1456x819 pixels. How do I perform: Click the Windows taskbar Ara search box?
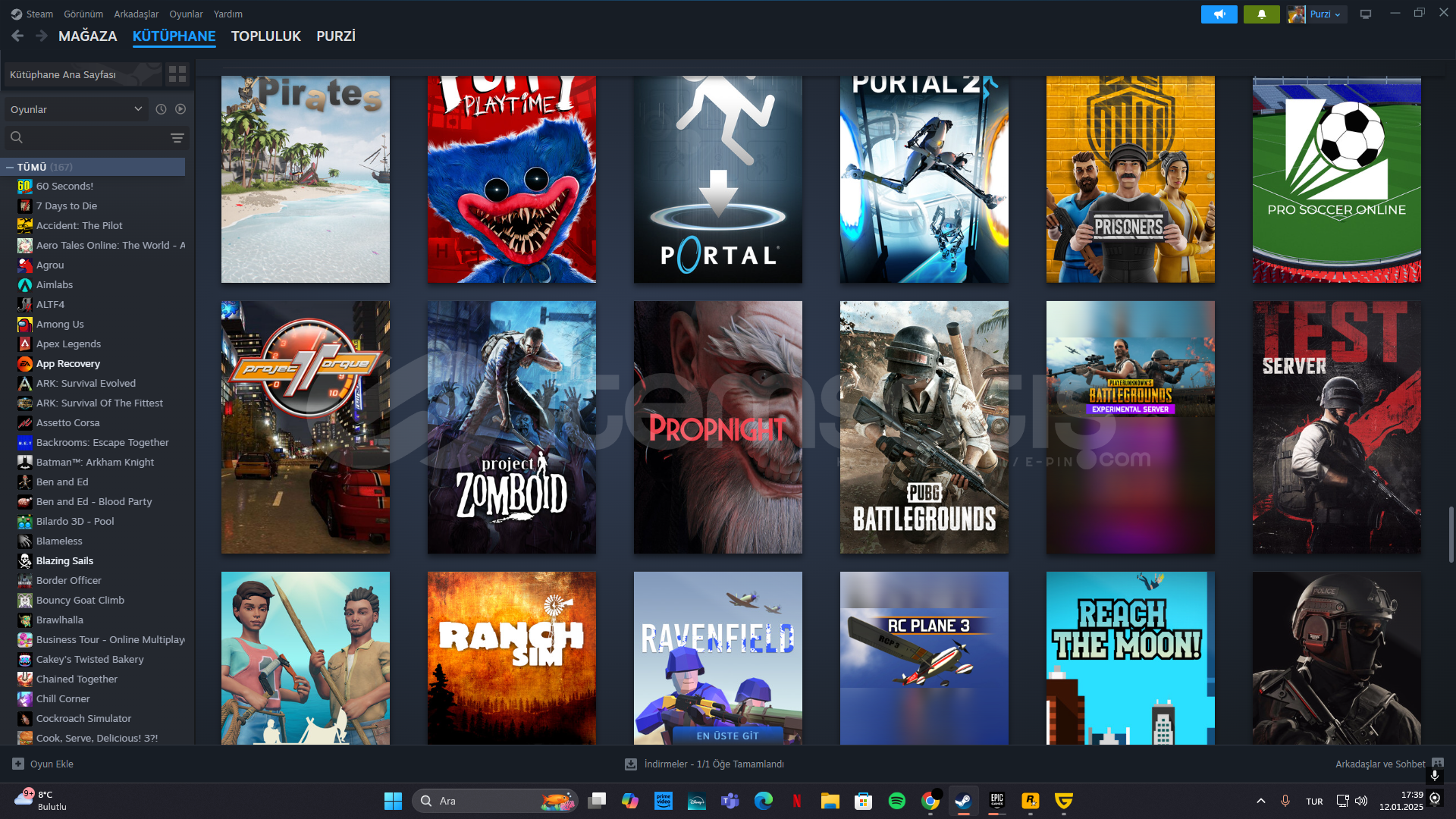pyautogui.click(x=495, y=801)
